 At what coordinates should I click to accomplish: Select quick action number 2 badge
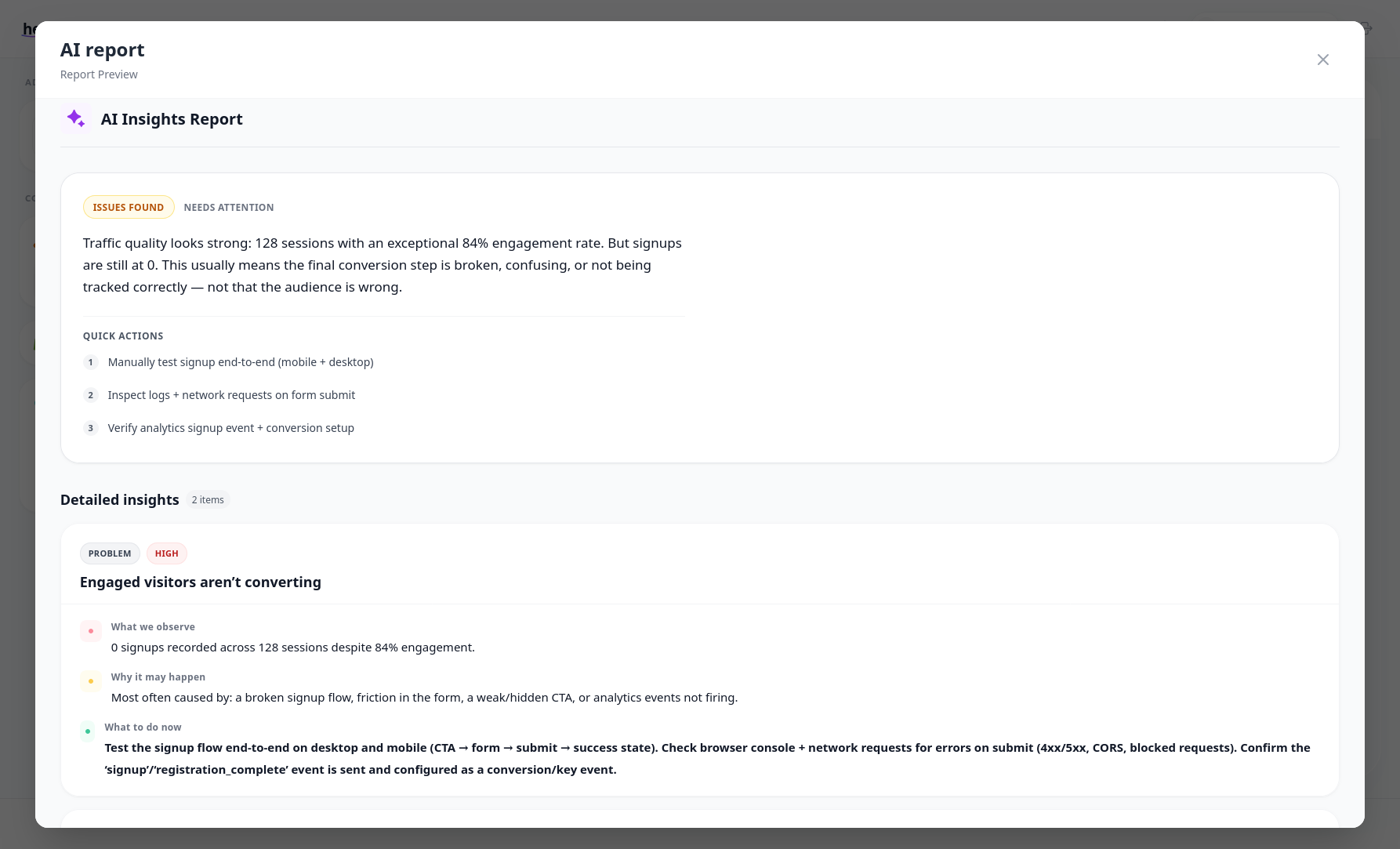pos(91,395)
